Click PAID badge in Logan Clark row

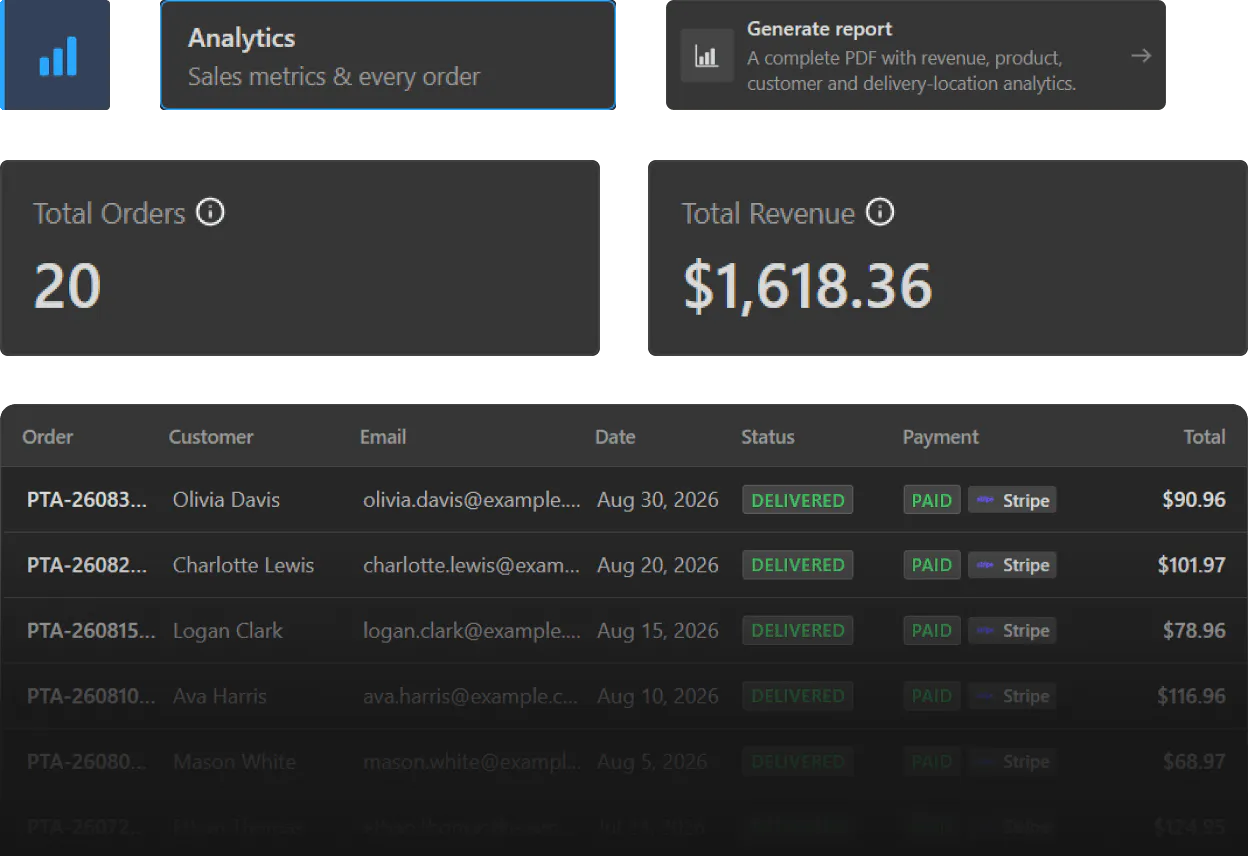click(x=932, y=630)
